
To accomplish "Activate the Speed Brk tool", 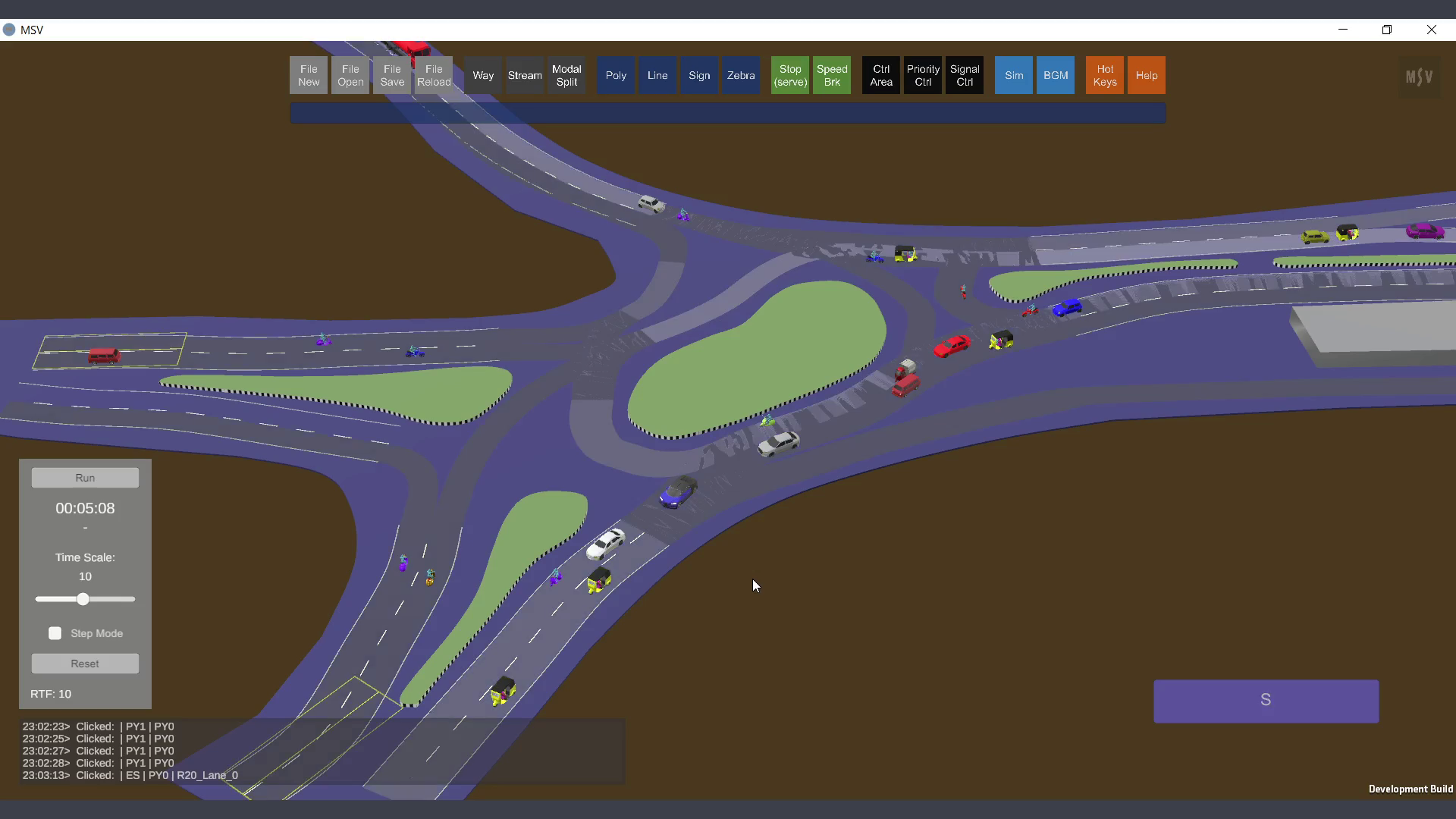I will tap(832, 75).
